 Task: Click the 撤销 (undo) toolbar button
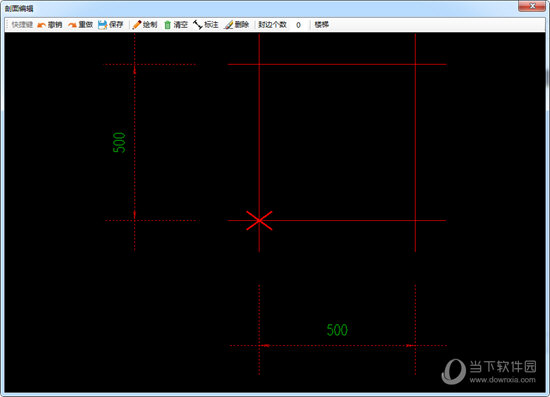(49, 25)
